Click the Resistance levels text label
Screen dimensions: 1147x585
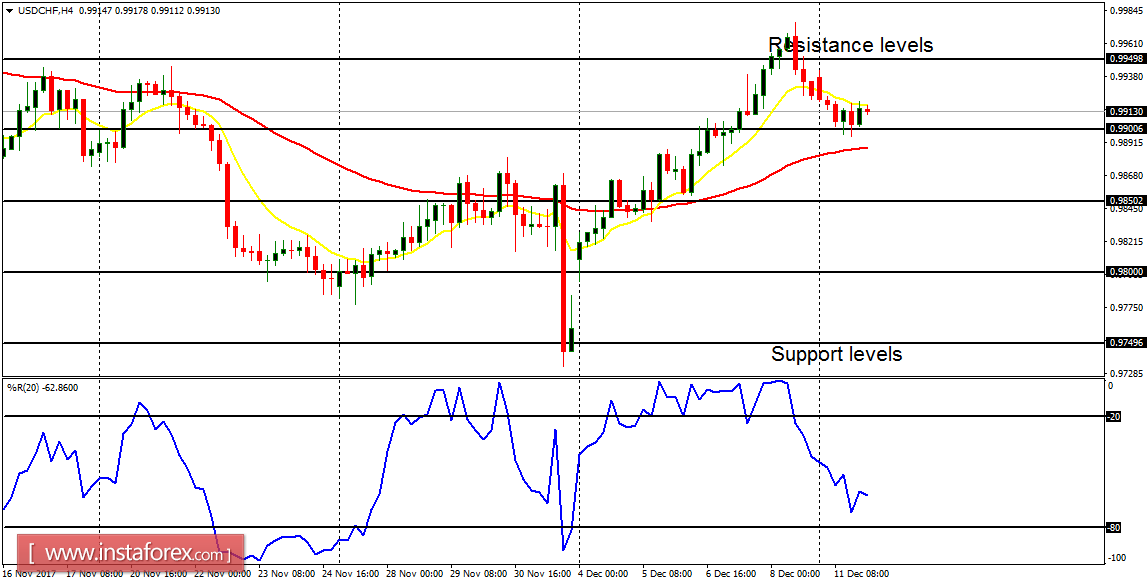click(849, 45)
